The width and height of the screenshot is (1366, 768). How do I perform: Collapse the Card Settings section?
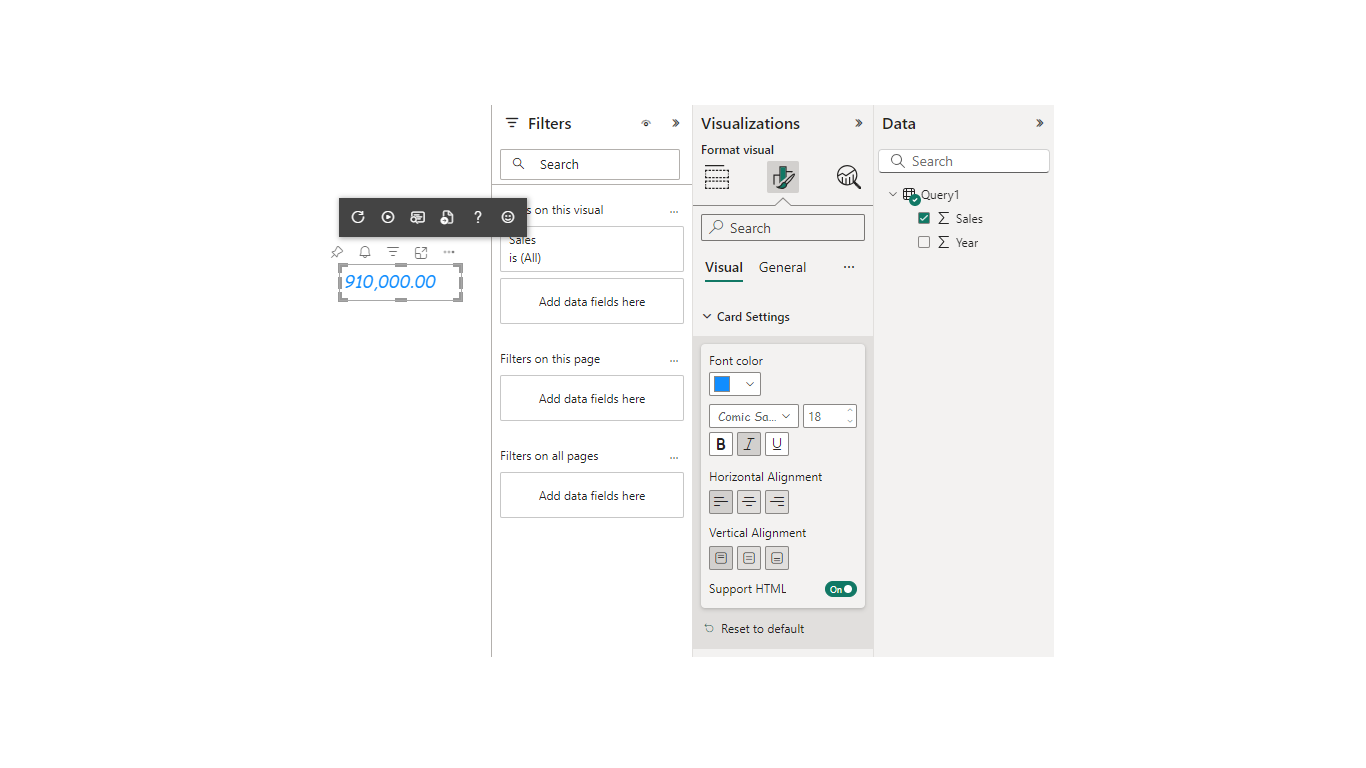pos(707,317)
